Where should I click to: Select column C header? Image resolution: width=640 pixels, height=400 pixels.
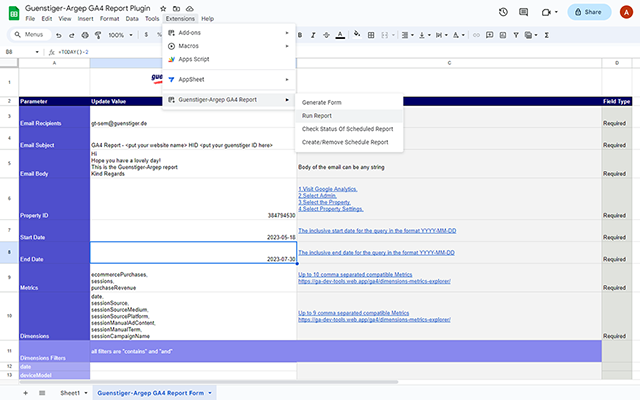pos(449,63)
